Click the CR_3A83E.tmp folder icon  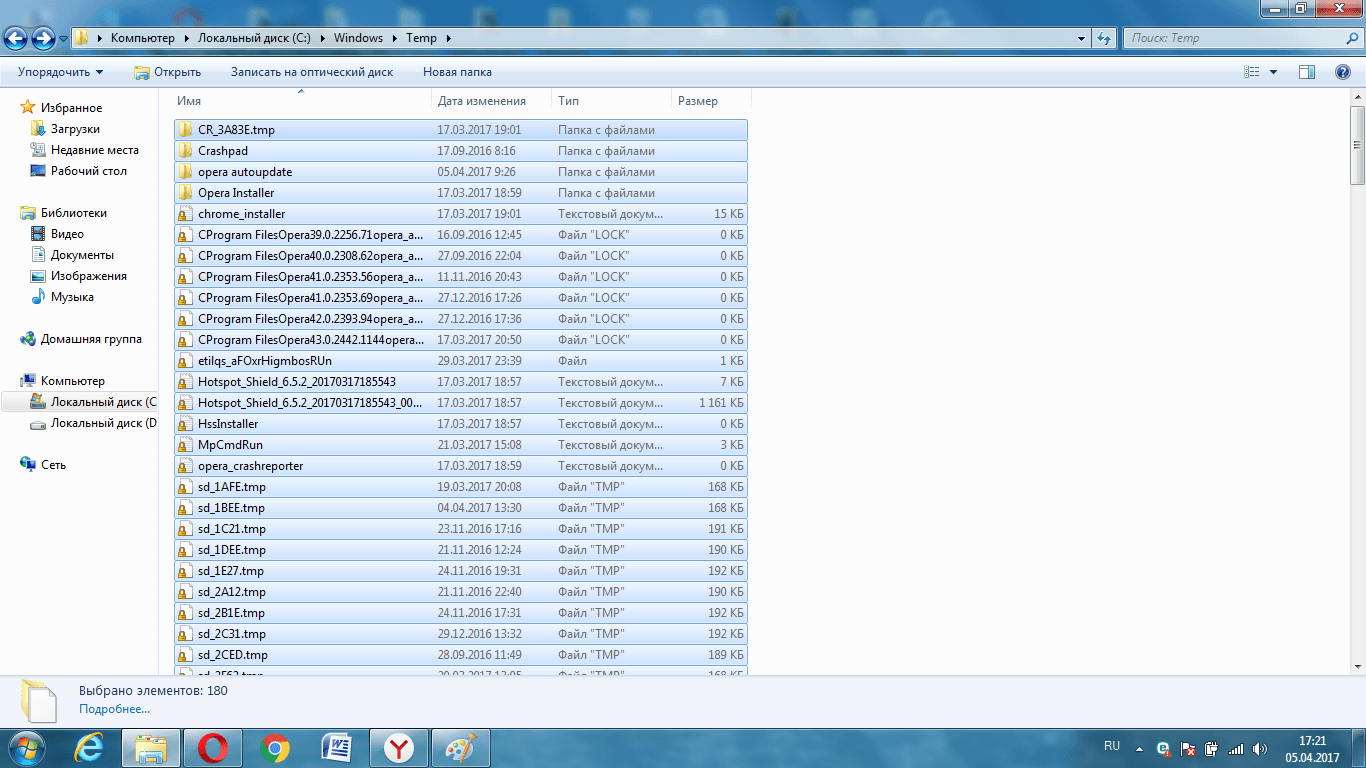(185, 130)
